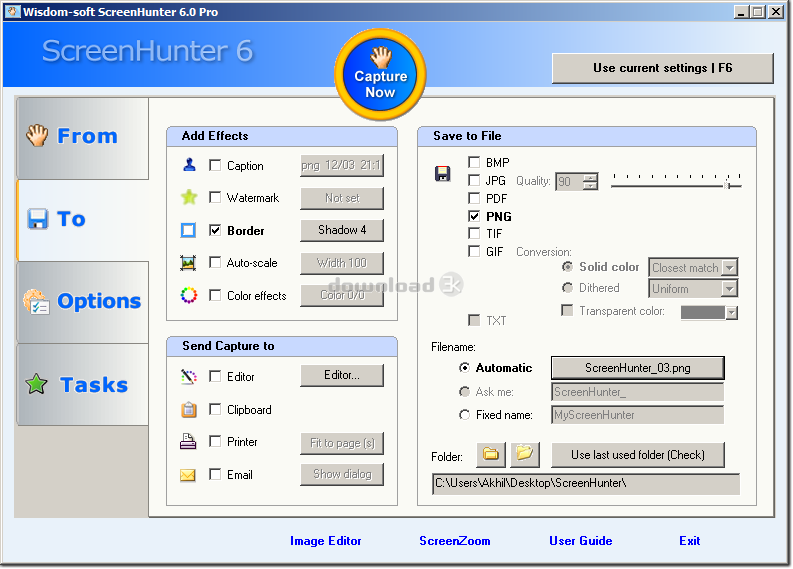Check the Printer send option
Image resolution: width=793 pixels, height=569 pixels.
(215, 442)
